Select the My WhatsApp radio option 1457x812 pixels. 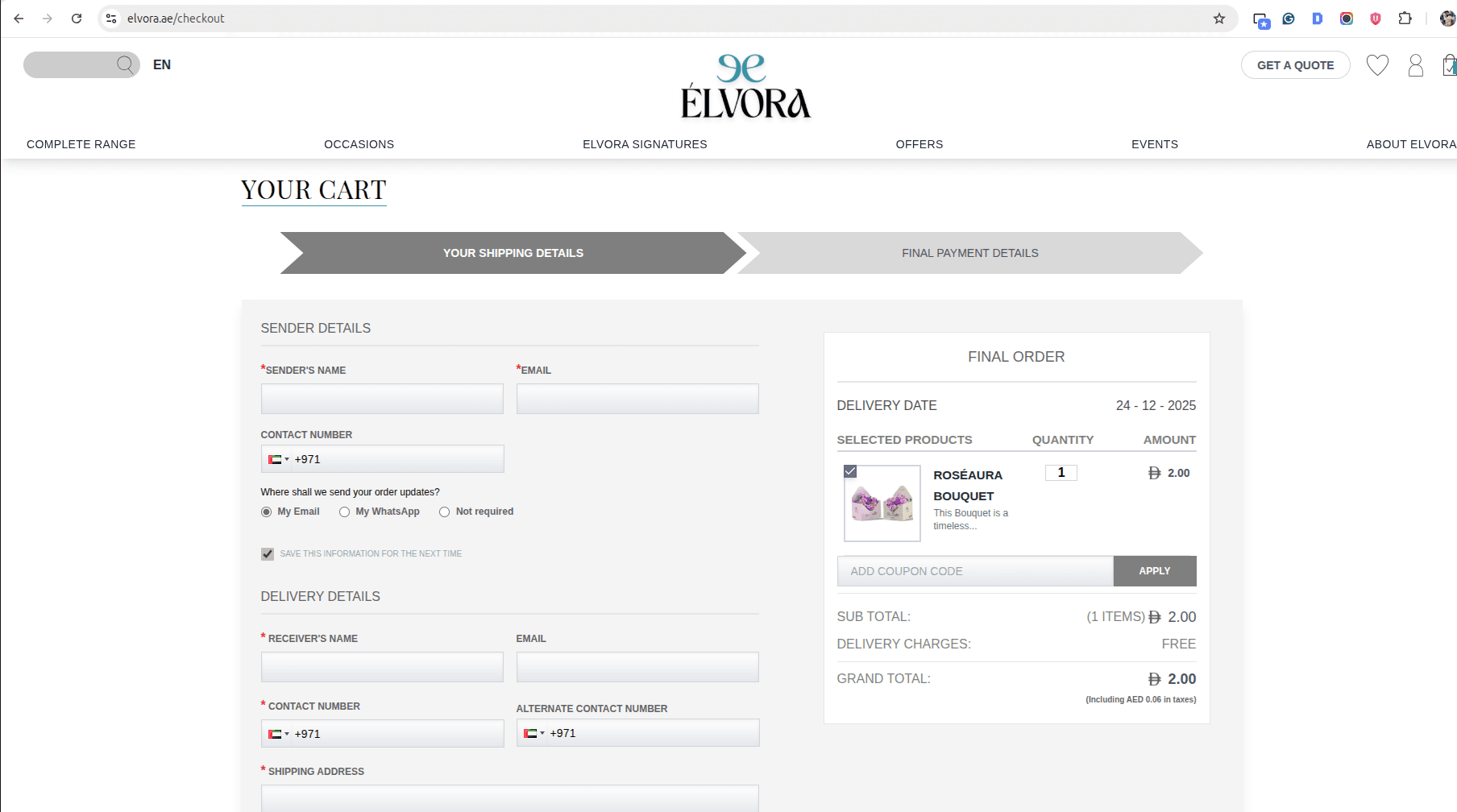click(x=345, y=512)
